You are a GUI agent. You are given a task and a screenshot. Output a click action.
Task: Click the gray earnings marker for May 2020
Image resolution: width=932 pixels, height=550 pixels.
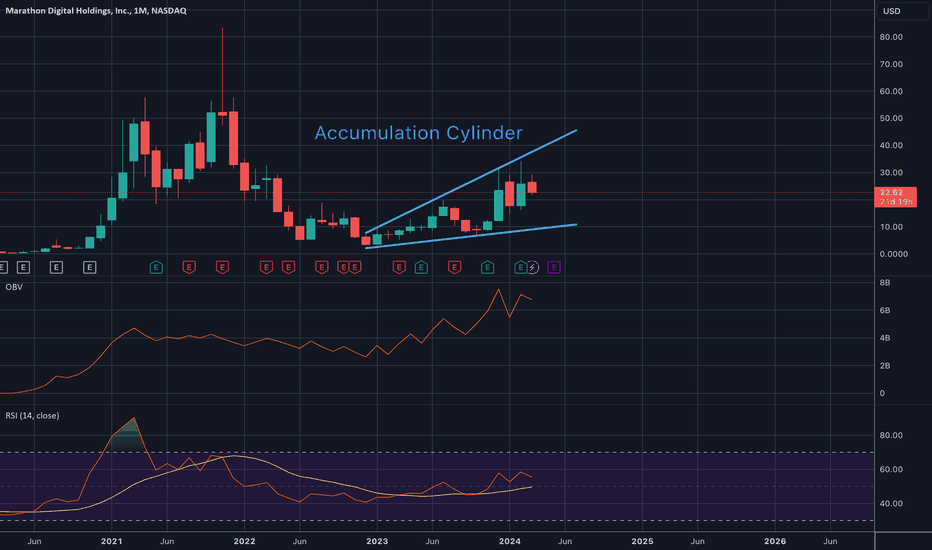[x=23, y=268]
